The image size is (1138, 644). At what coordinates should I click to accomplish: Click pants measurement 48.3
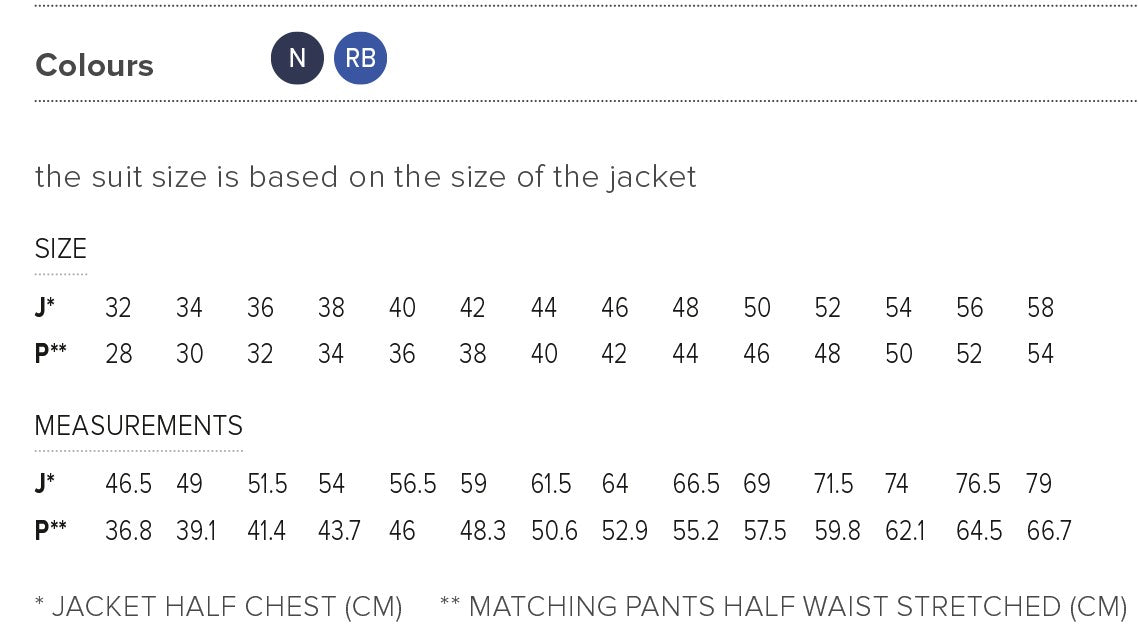tap(483, 530)
